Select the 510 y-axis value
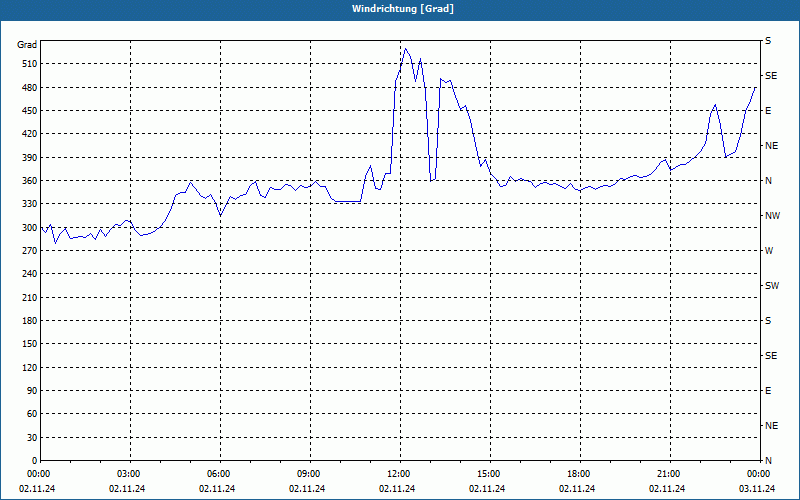This screenshot has height=500, width=800. [x=30, y=64]
